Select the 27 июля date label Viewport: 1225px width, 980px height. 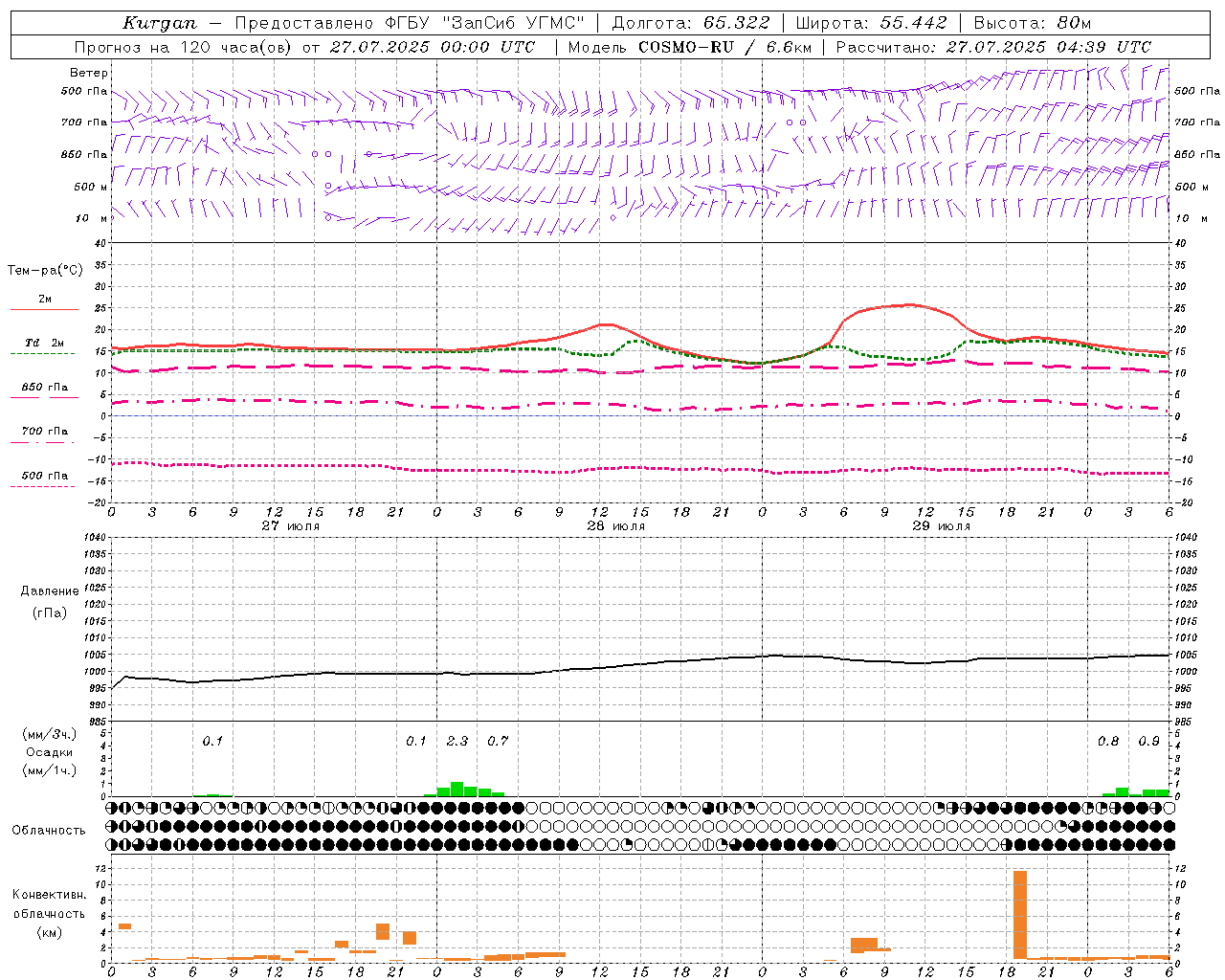[x=291, y=525]
